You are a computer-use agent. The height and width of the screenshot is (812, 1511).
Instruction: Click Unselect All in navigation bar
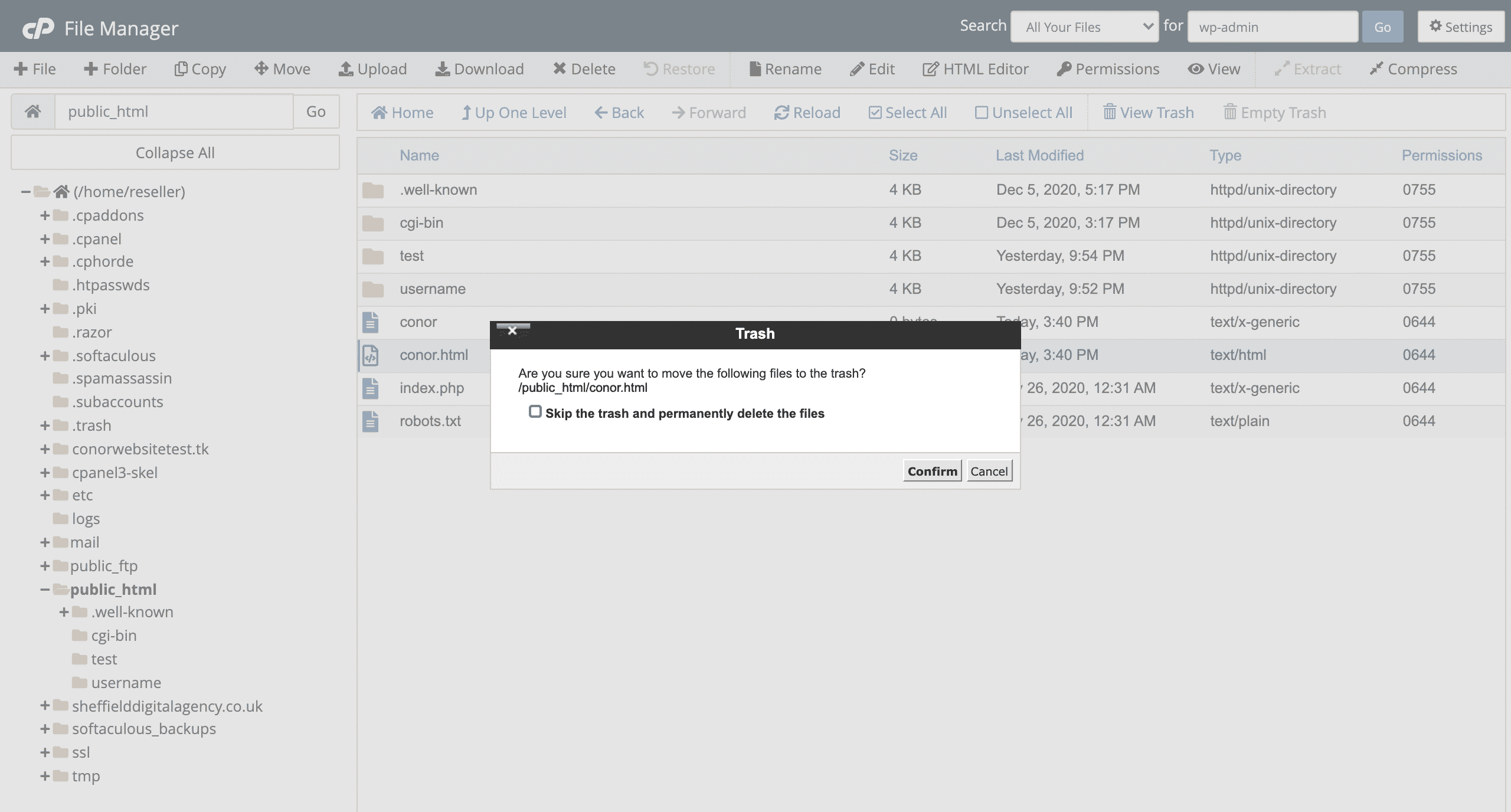coord(1023,112)
